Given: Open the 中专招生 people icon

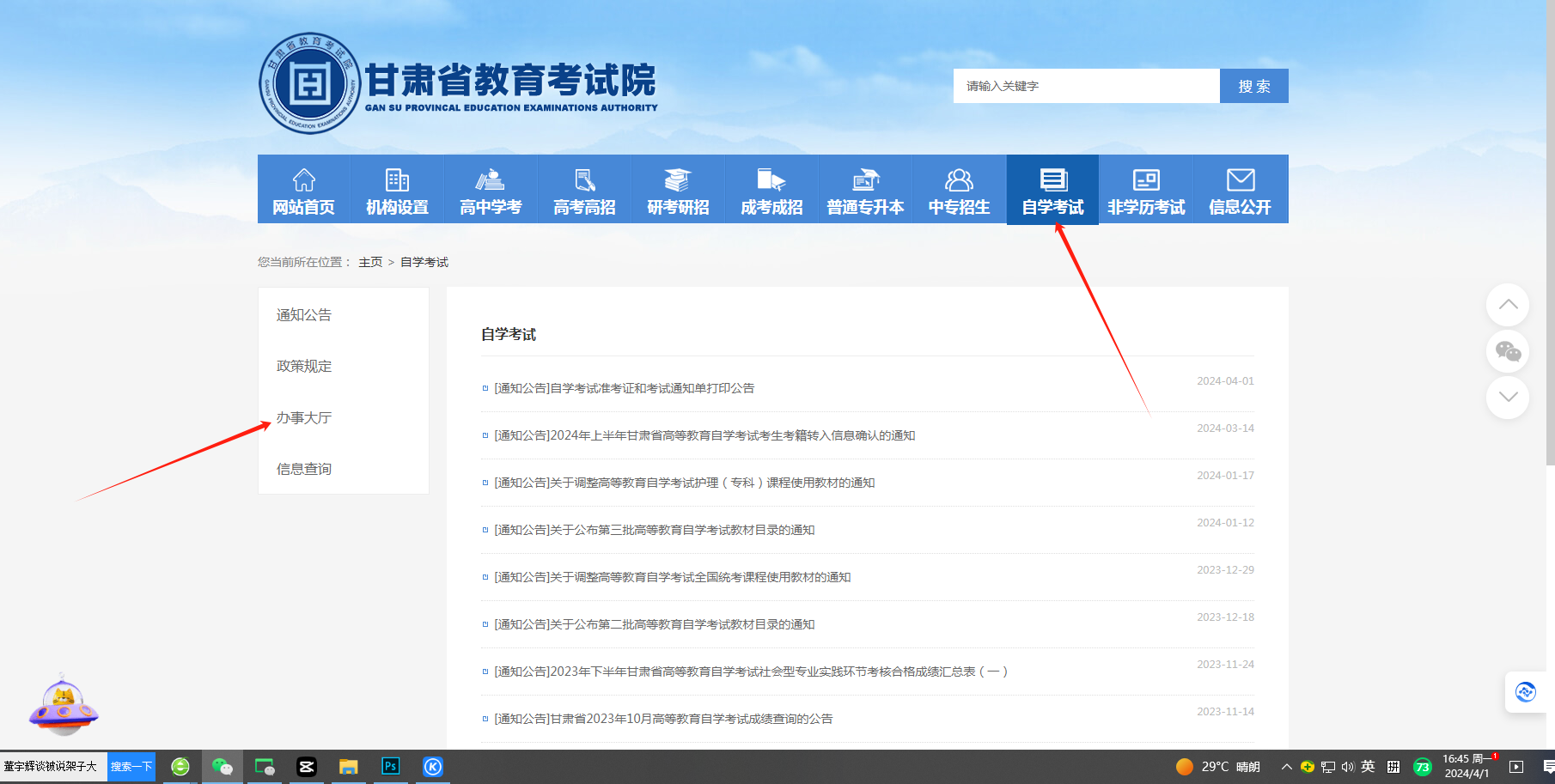Looking at the screenshot, I should (959, 179).
